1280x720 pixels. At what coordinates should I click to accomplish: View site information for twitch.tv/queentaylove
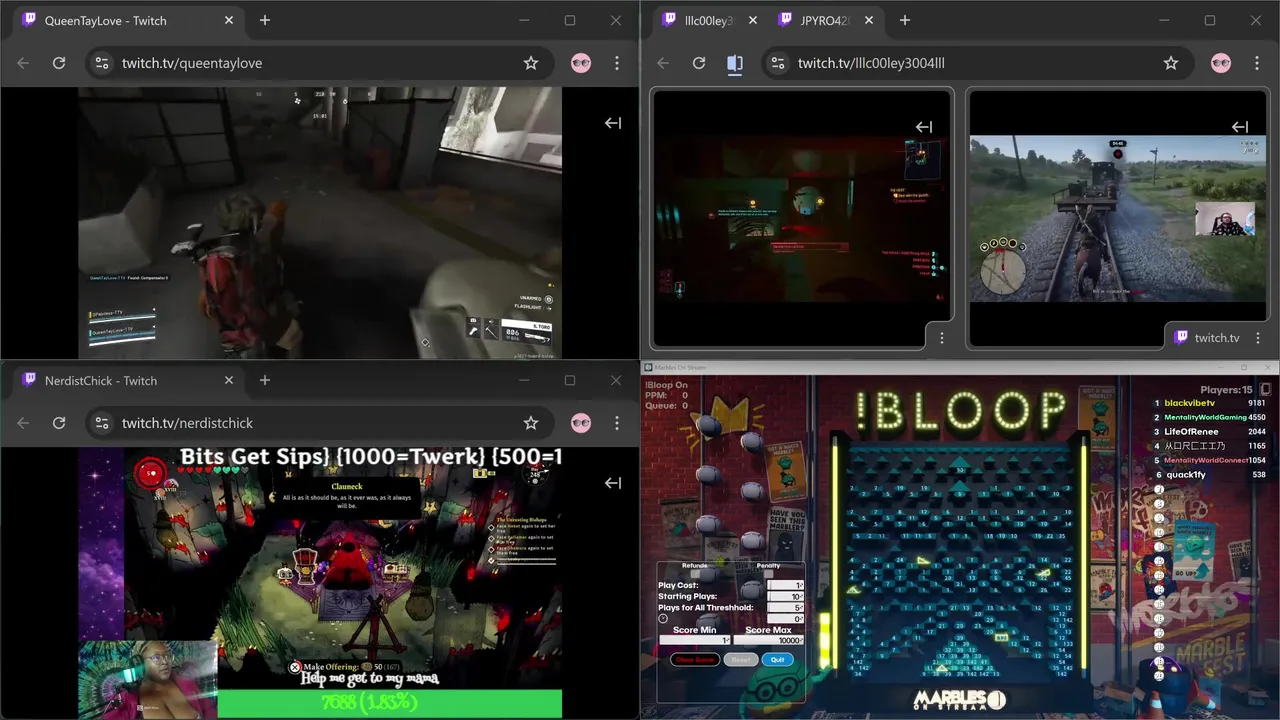101,63
